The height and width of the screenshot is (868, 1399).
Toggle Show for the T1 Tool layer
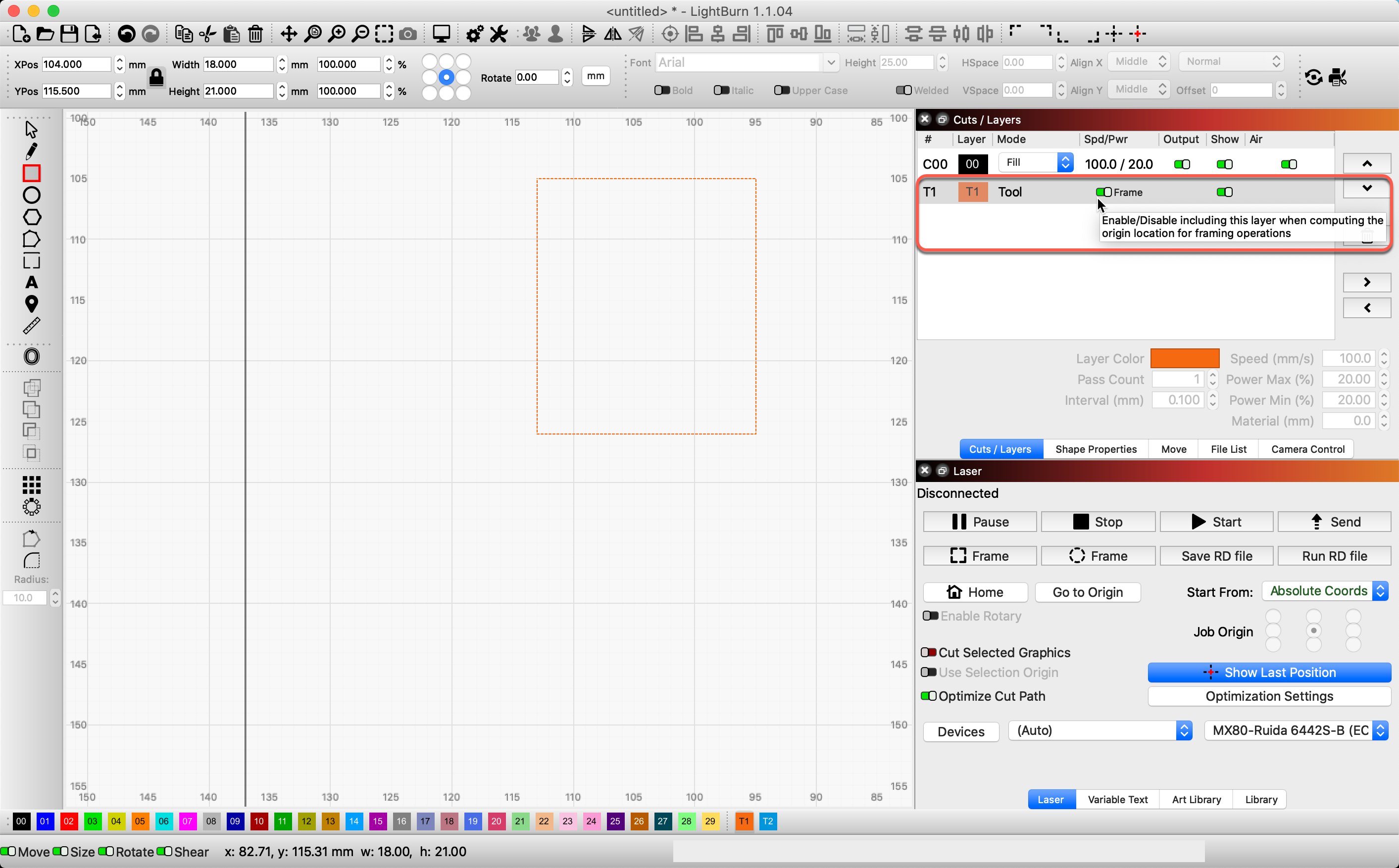pyautogui.click(x=1224, y=193)
